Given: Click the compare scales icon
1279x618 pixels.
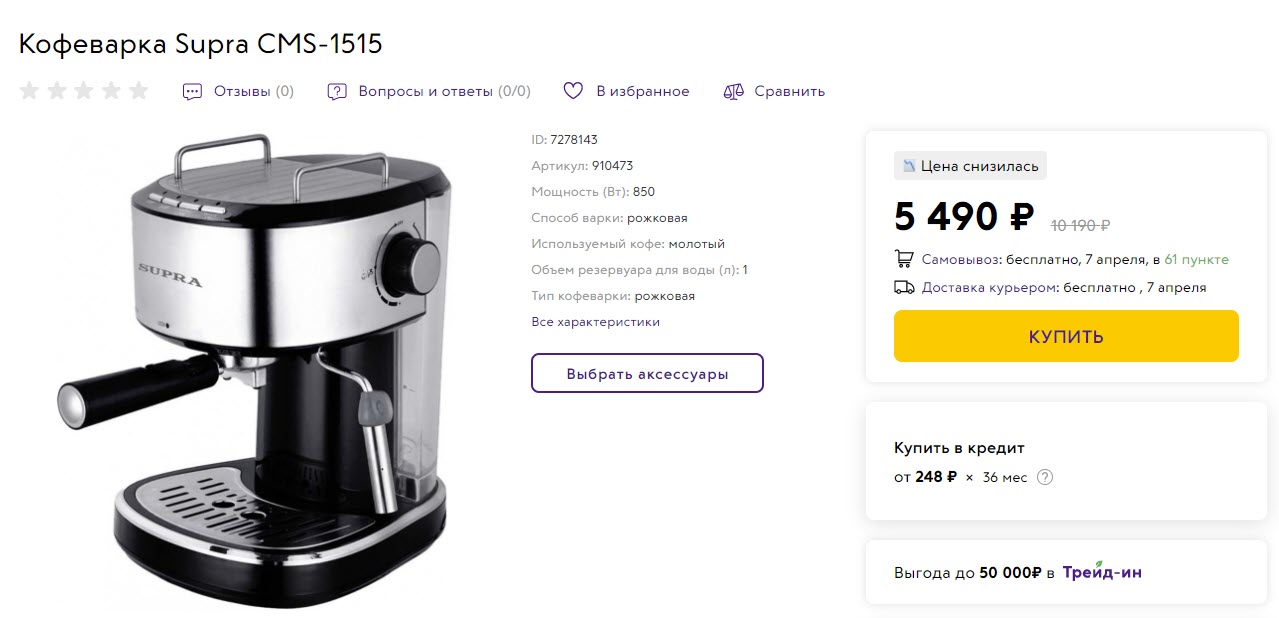Looking at the screenshot, I should pyautogui.click(x=733, y=92).
